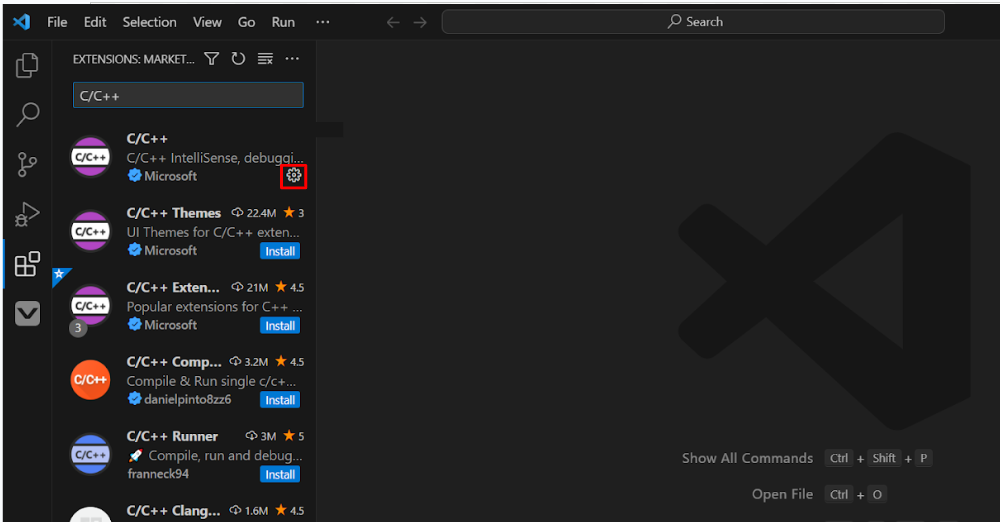Viewport: 1000px width, 522px height.
Task: Click the extensions search box containing C/C++
Action: click(188, 95)
